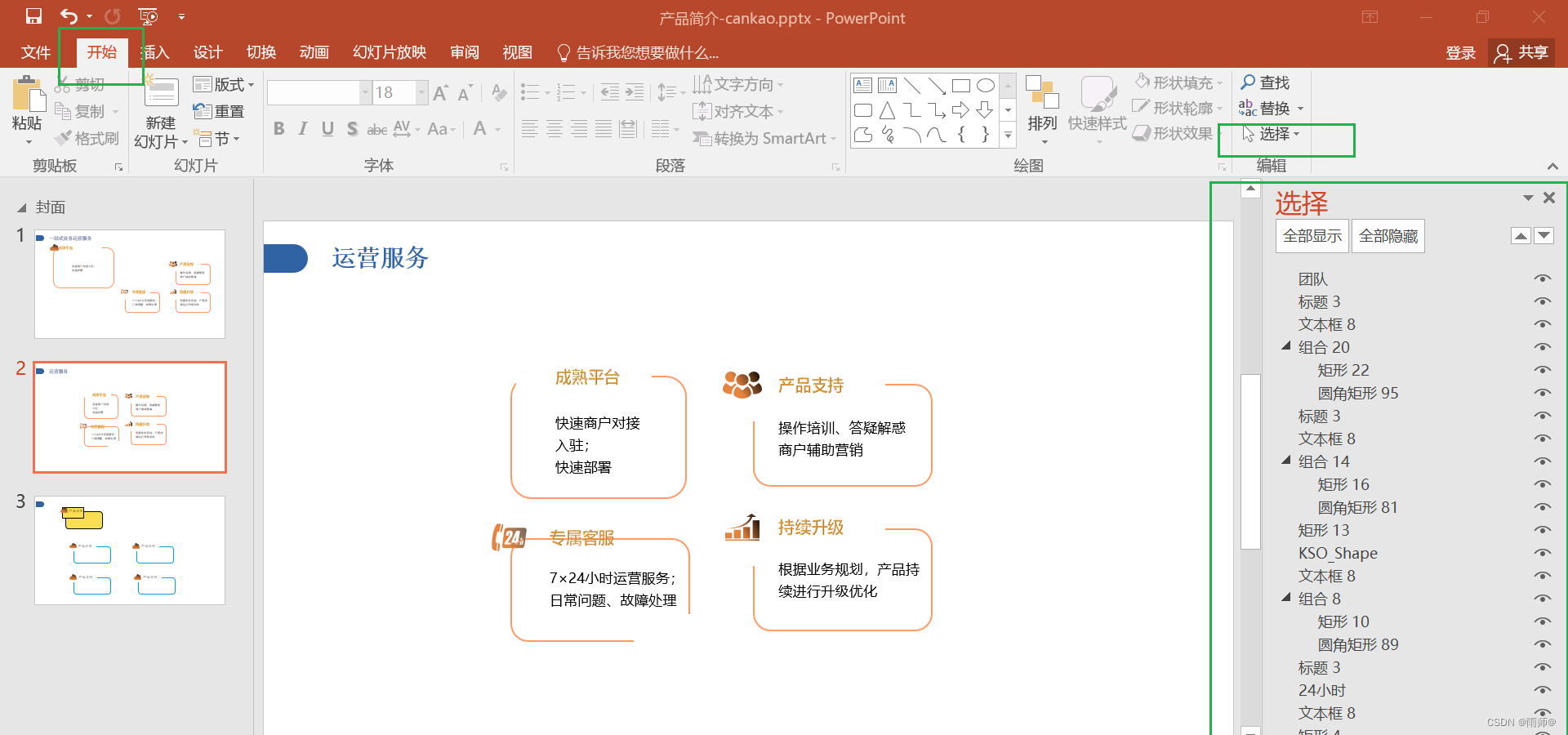Open the 幻灯片放映 tab
The width and height of the screenshot is (1568, 735).
click(390, 52)
